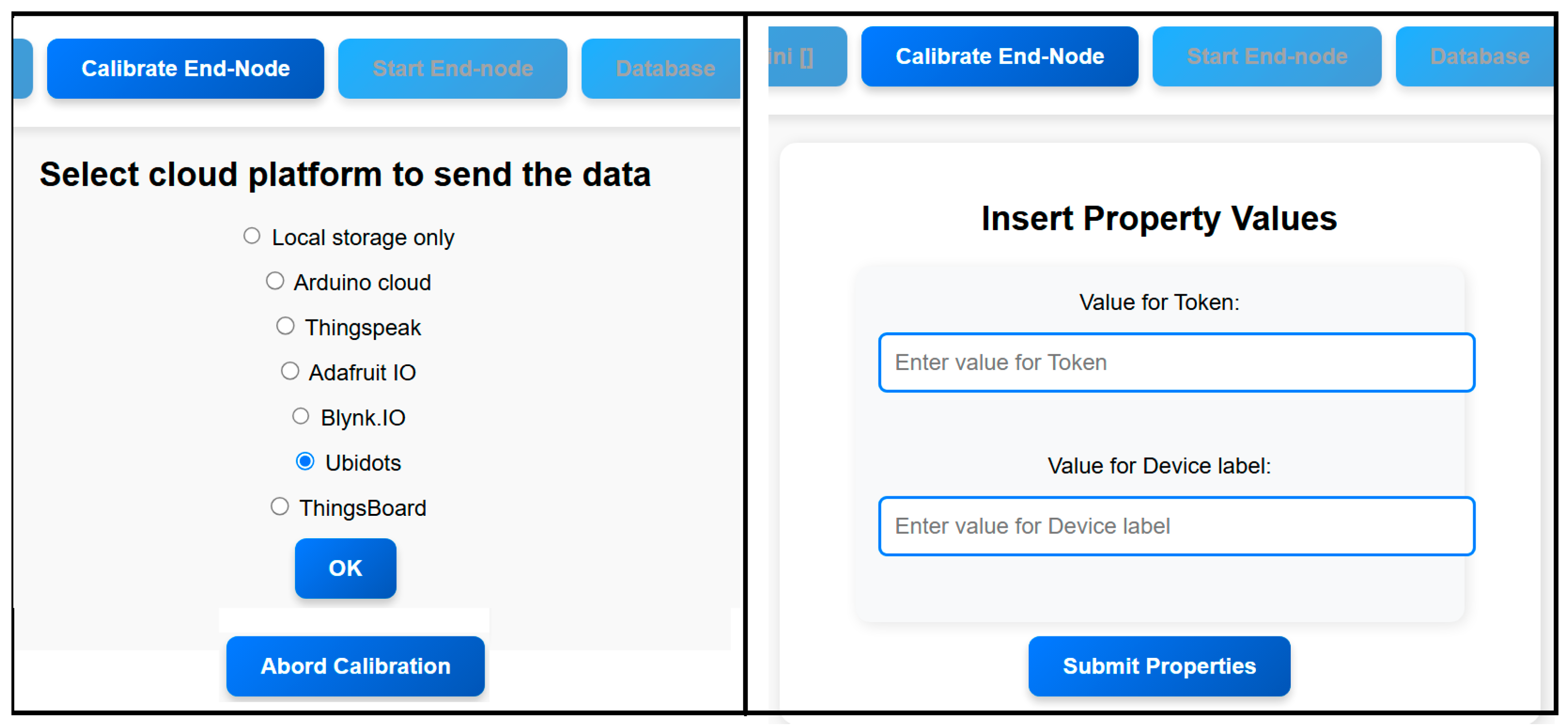The height and width of the screenshot is (727, 1568).
Task: Pick the Adafruit IO radio option
Action: coord(290,371)
